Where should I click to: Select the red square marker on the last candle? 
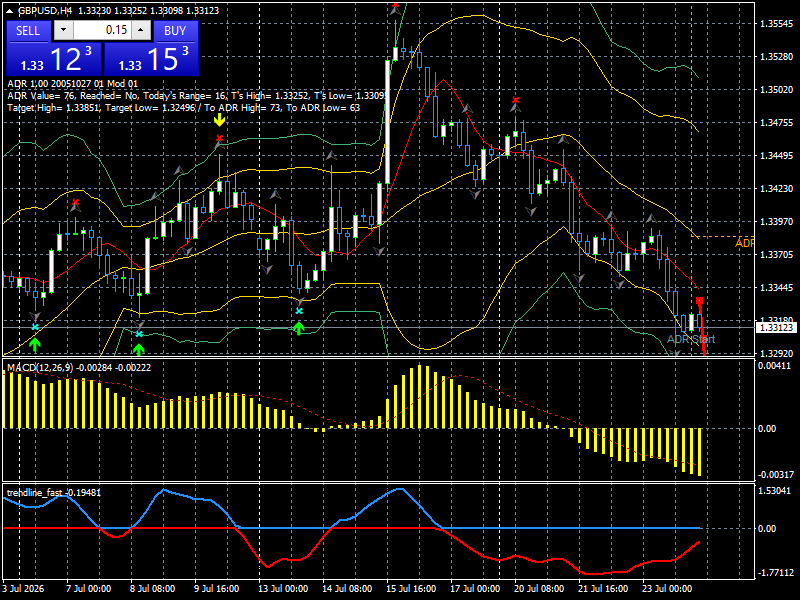click(x=699, y=301)
